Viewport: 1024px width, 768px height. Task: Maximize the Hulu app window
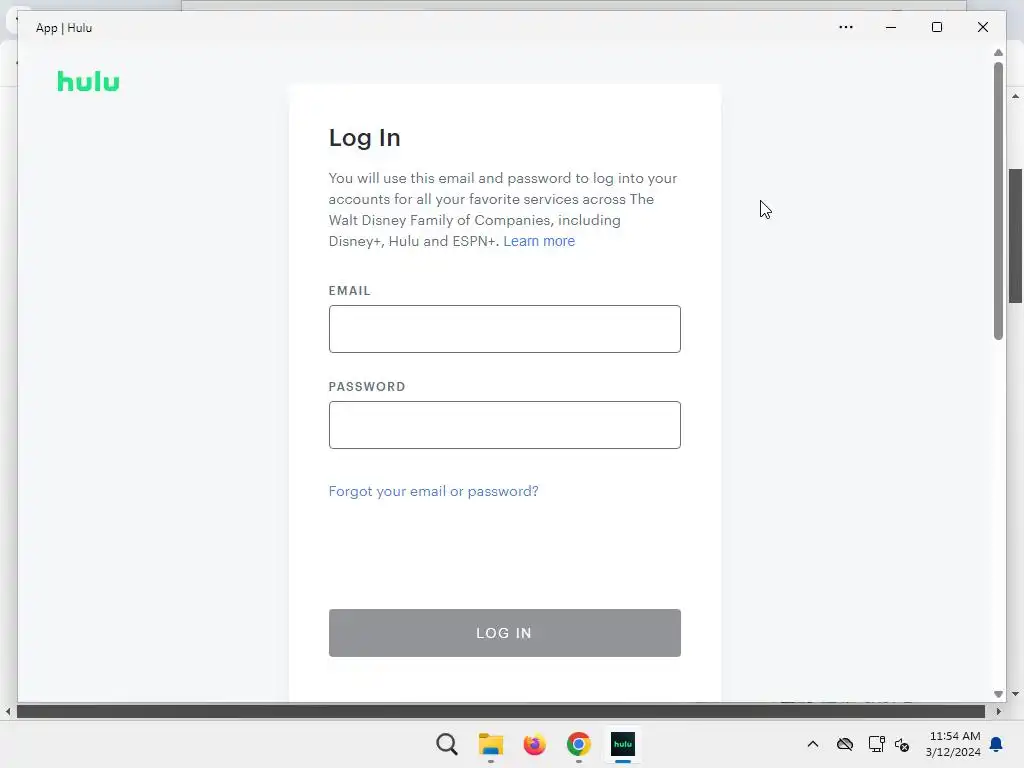[x=936, y=27]
